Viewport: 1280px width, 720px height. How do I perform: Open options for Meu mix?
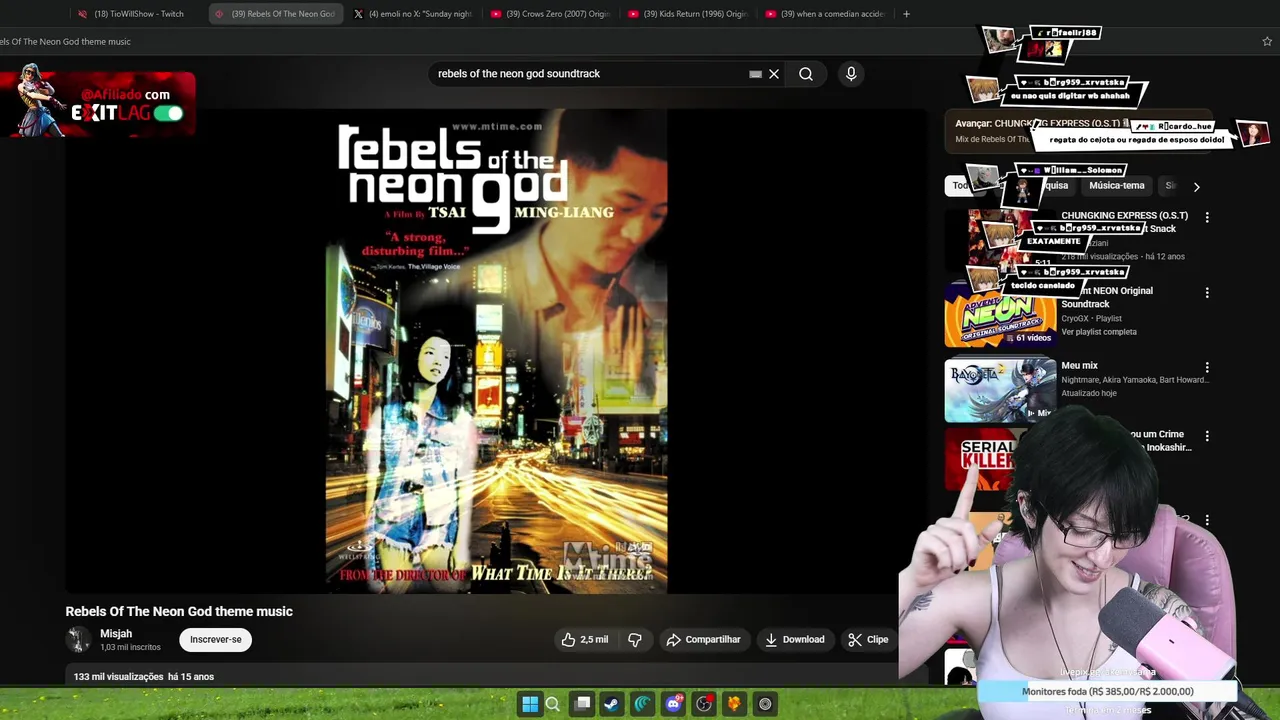pyautogui.click(x=1207, y=368)
